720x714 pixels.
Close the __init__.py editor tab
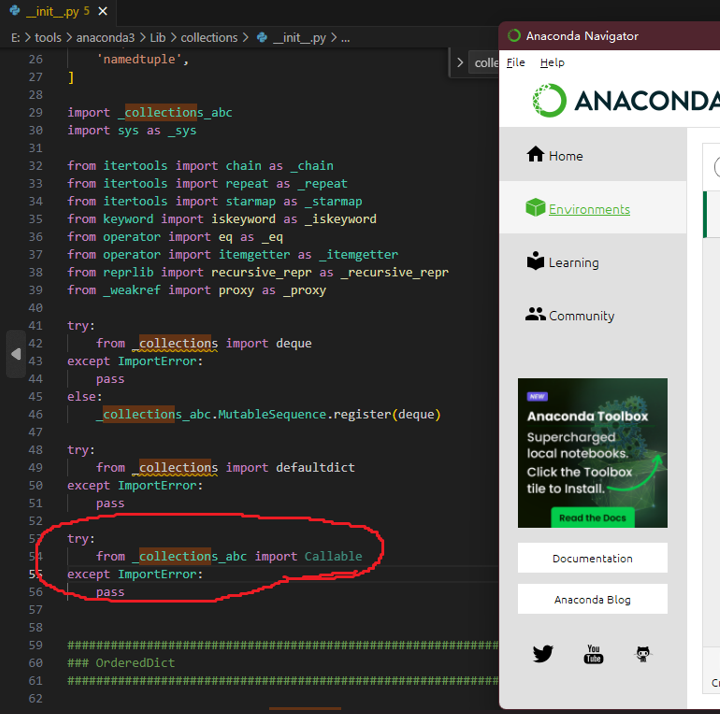[x=103, y=11]
